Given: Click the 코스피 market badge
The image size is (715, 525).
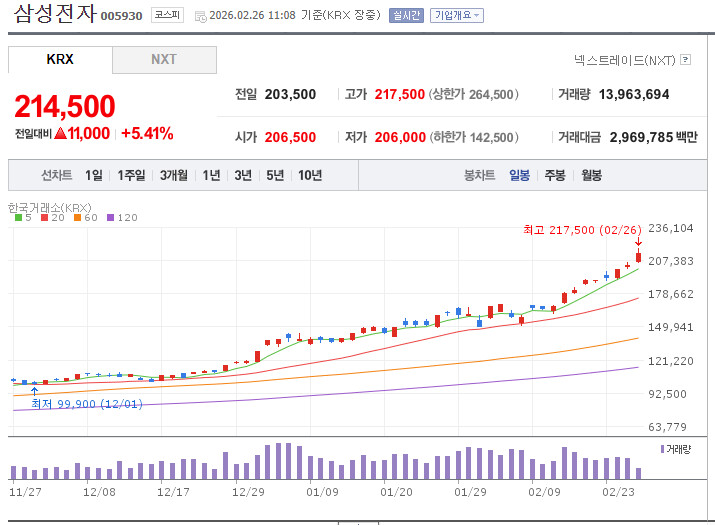Looking at the screenshot, I should (x=166, y=16).
